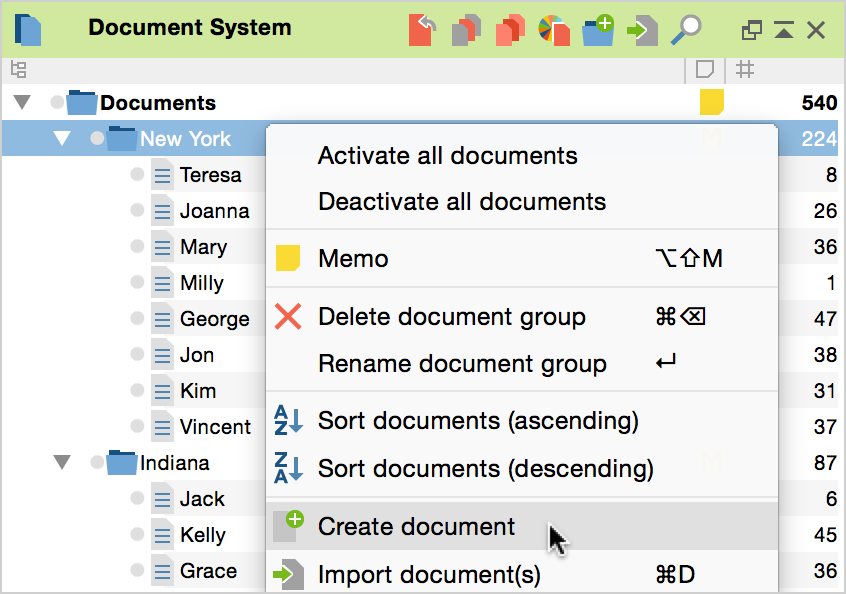Click the import documents toolbar icon

point(642,30)
